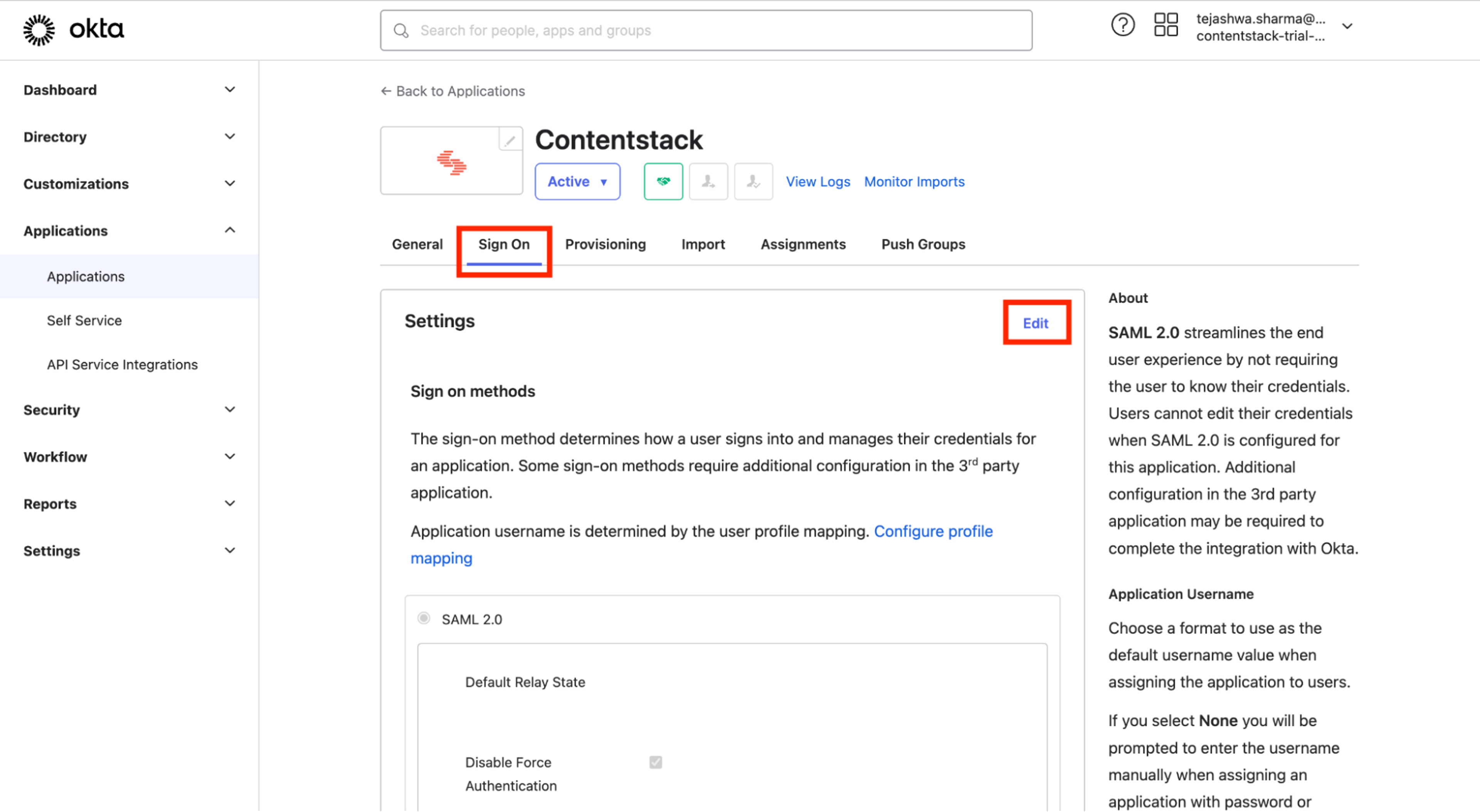Open the help question mark icon
1480x812 pixels.
(1122, 25)
